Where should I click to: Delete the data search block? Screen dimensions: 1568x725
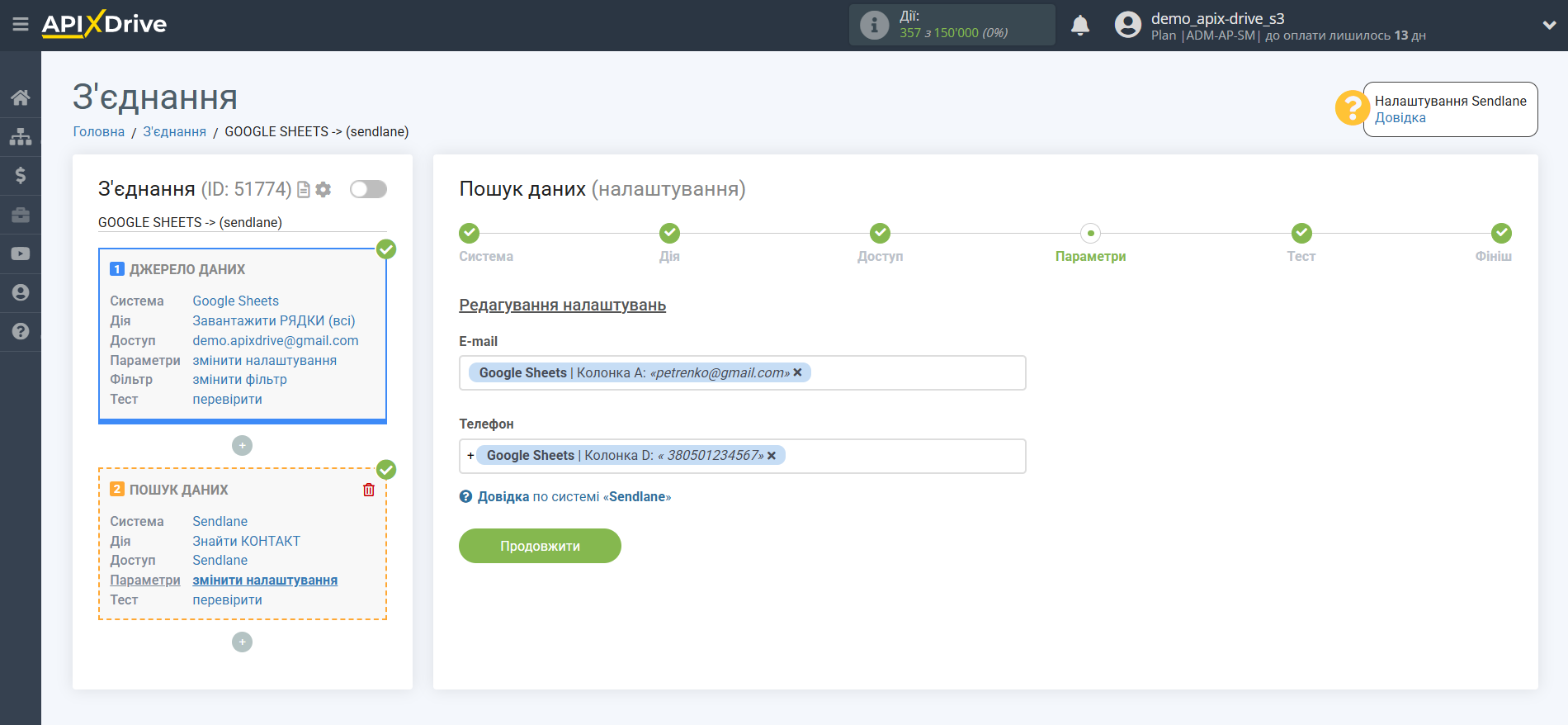[x=369, y=490]
